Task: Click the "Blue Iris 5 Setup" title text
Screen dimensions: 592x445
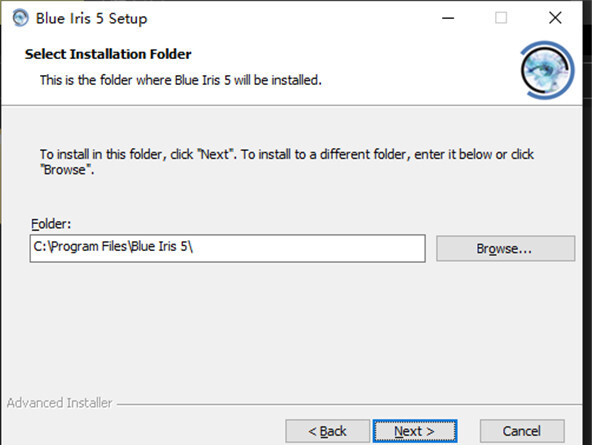Action: (x=91, y=18)
